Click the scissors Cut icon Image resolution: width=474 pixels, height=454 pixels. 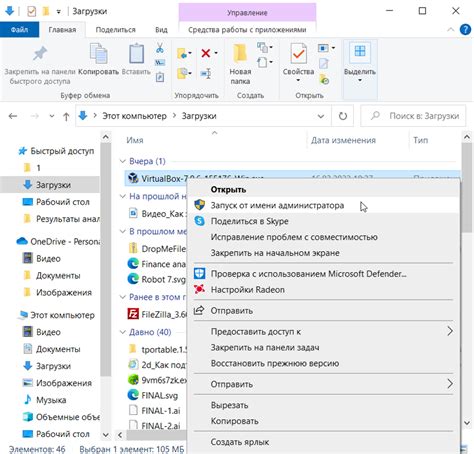point(160,48)
